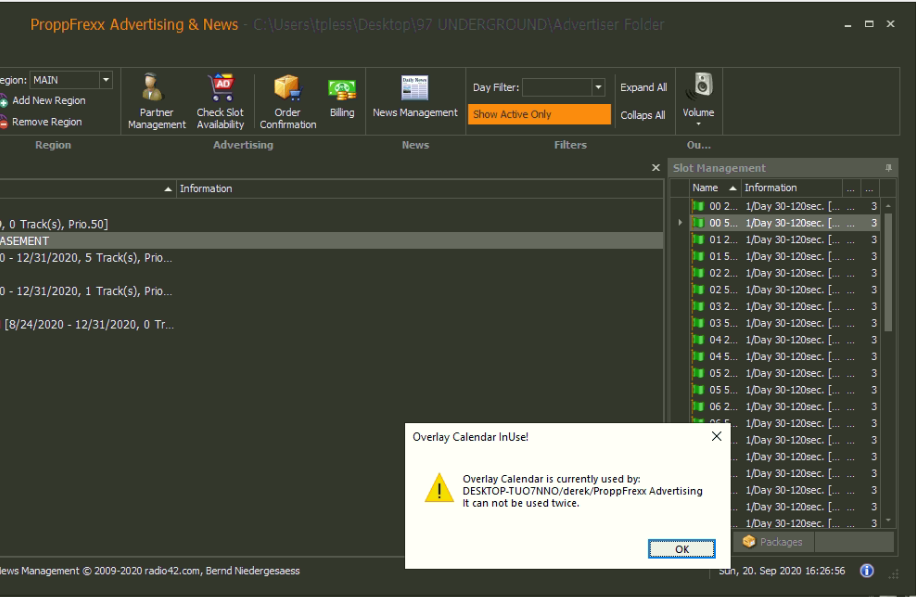916x597 pixels.
Task: Click green flag icon of slot 00 2...
Action: 698,206
